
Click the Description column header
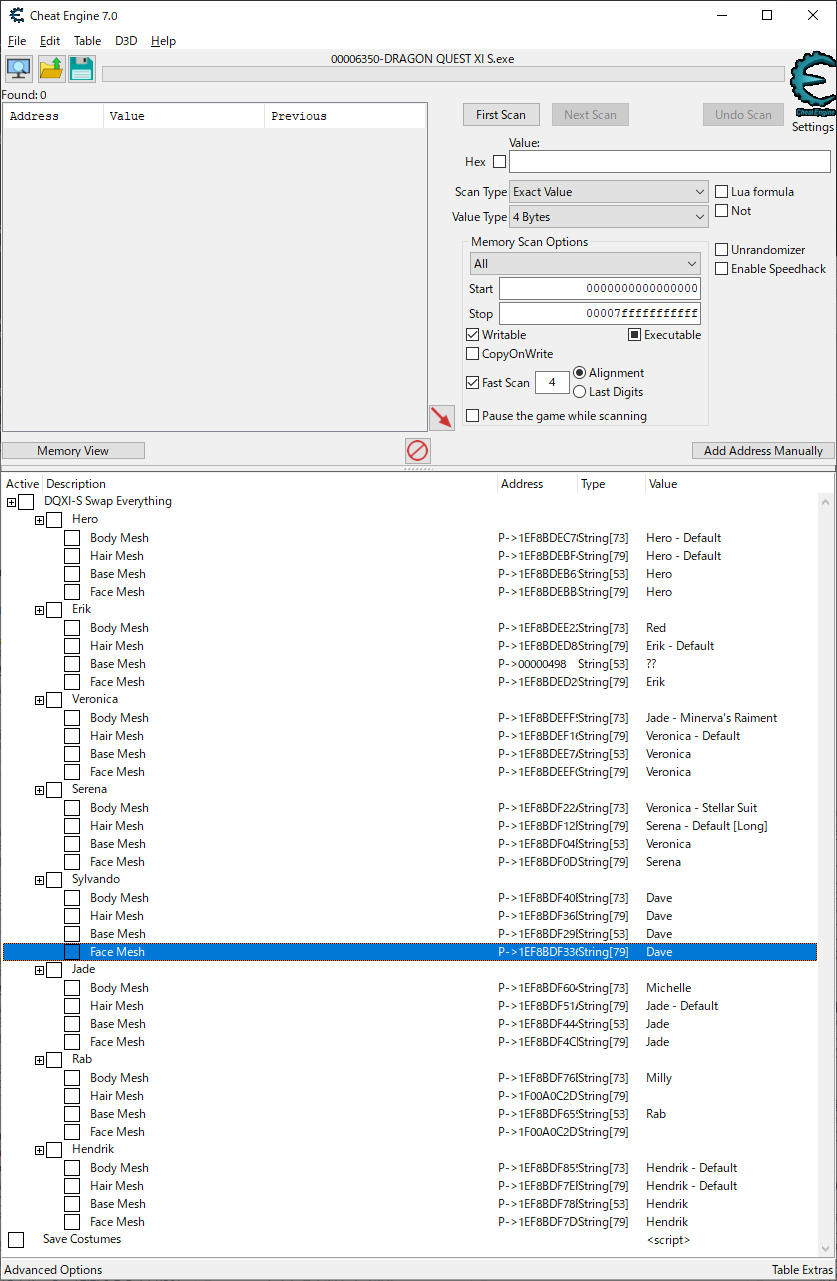270,484
